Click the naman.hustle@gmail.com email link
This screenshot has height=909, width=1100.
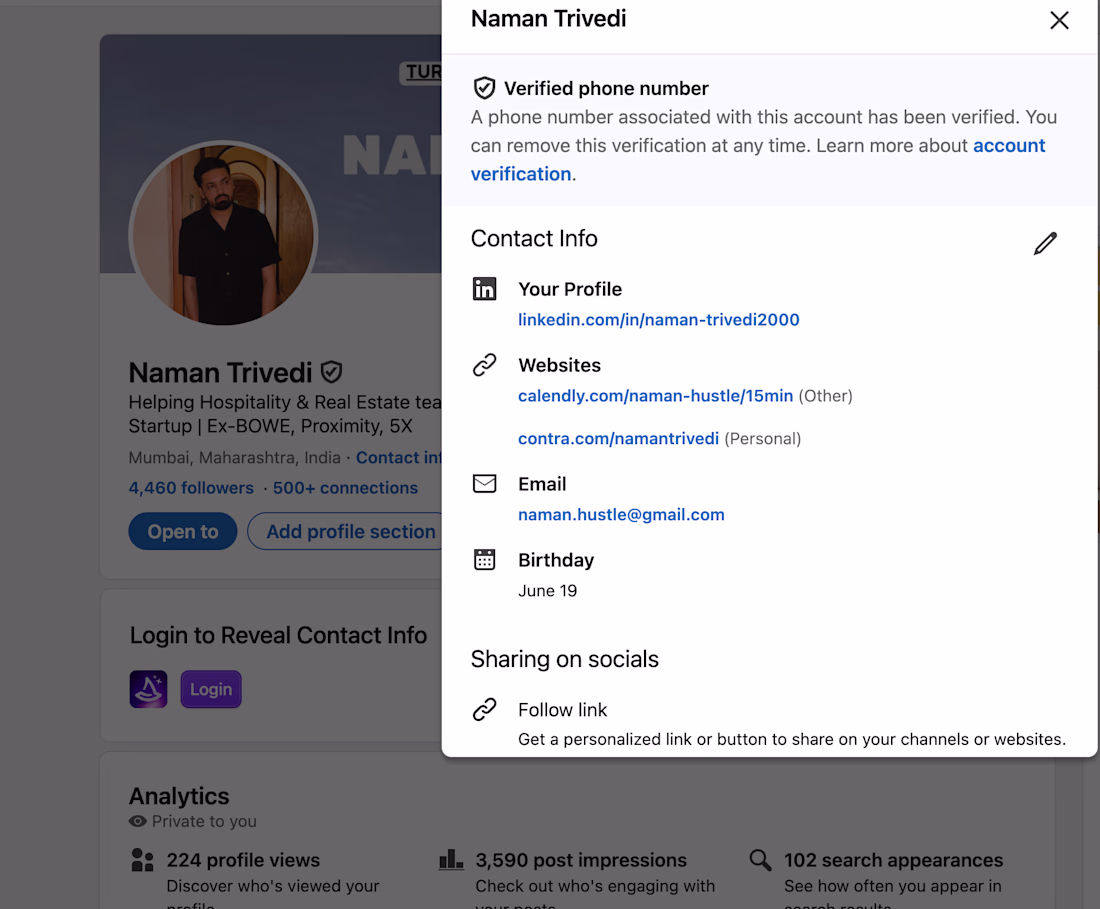click(x=621, y=515)
